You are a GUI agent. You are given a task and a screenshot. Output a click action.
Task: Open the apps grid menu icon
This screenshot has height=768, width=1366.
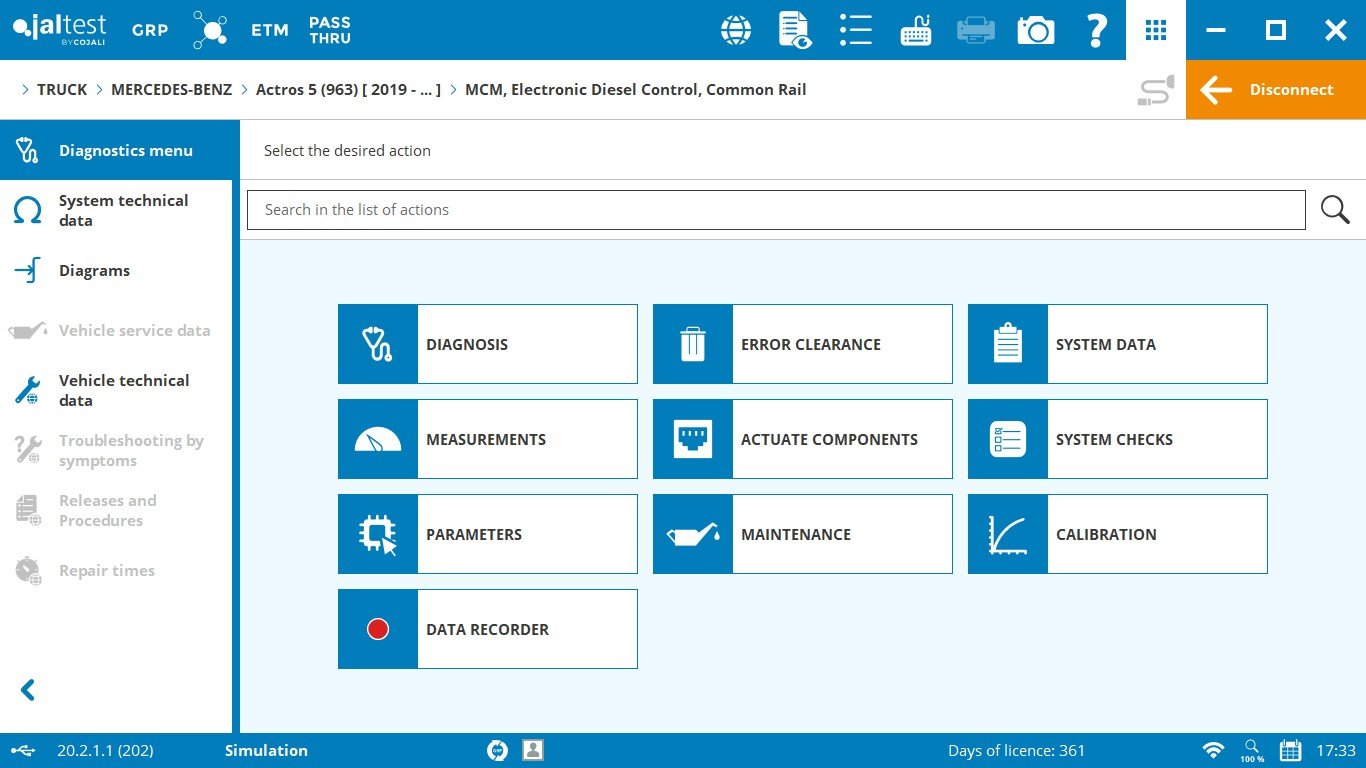tap(1156, 30)
